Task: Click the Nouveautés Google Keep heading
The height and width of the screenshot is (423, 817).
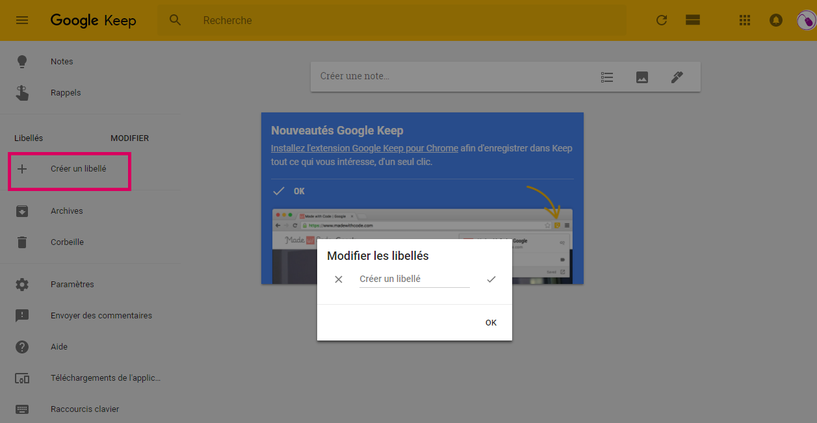Action: point(337,130)
